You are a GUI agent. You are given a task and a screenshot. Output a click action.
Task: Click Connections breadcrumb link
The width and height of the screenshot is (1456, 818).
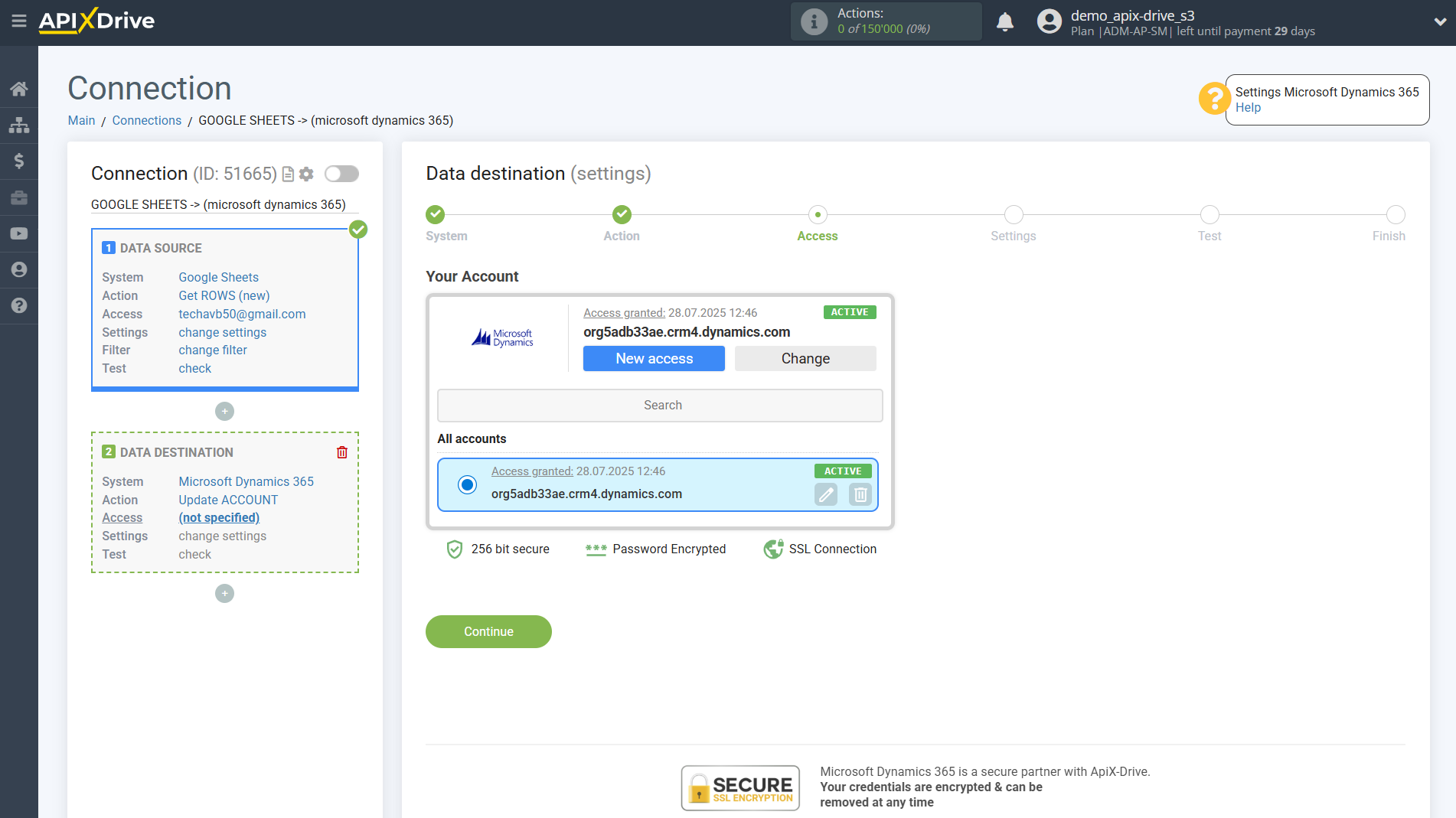[146, 120]
